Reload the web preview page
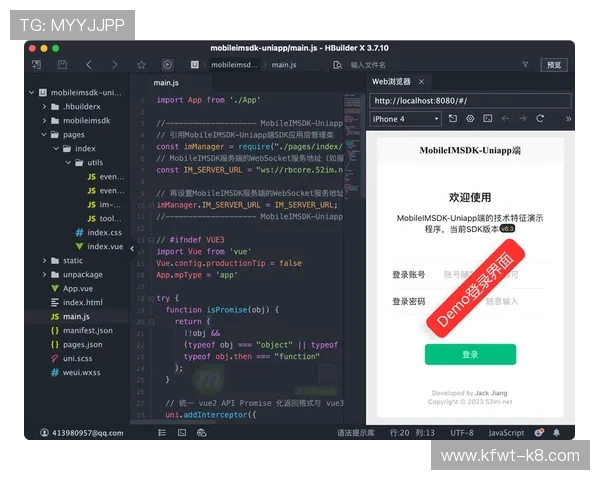 point(540,118)
